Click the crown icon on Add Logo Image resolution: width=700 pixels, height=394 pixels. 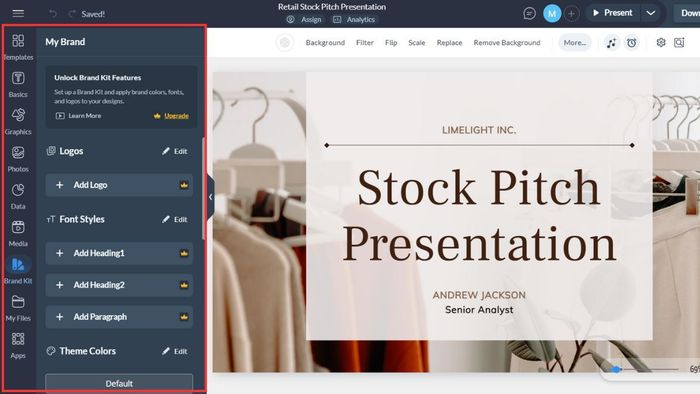pos(184,185)
